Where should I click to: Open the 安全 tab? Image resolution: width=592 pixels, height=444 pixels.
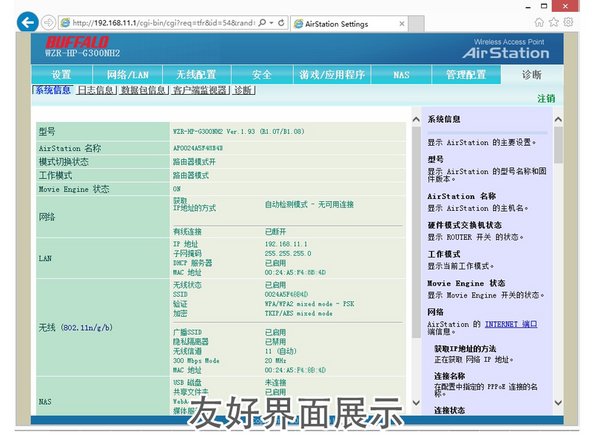[x=262, y=74]
